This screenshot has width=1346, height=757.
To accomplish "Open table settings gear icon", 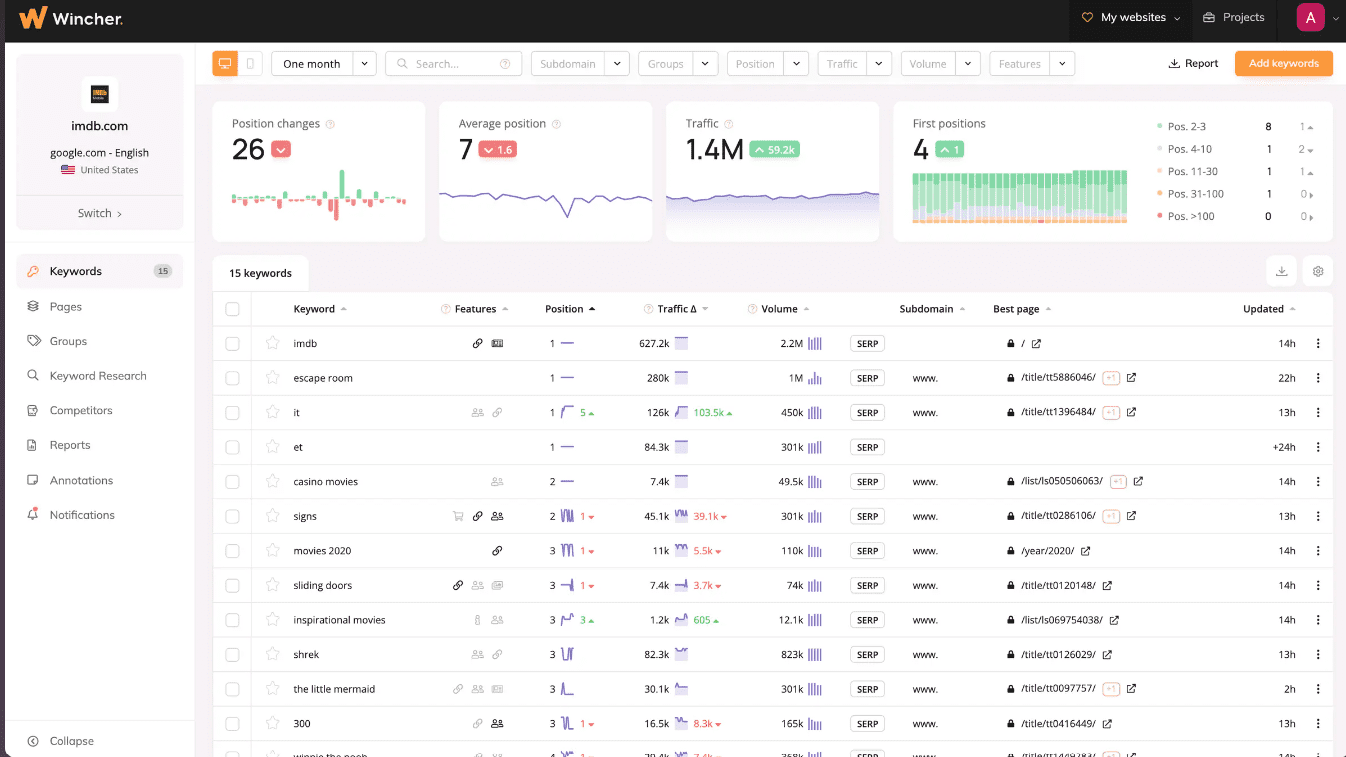I will click(1318, 271).
